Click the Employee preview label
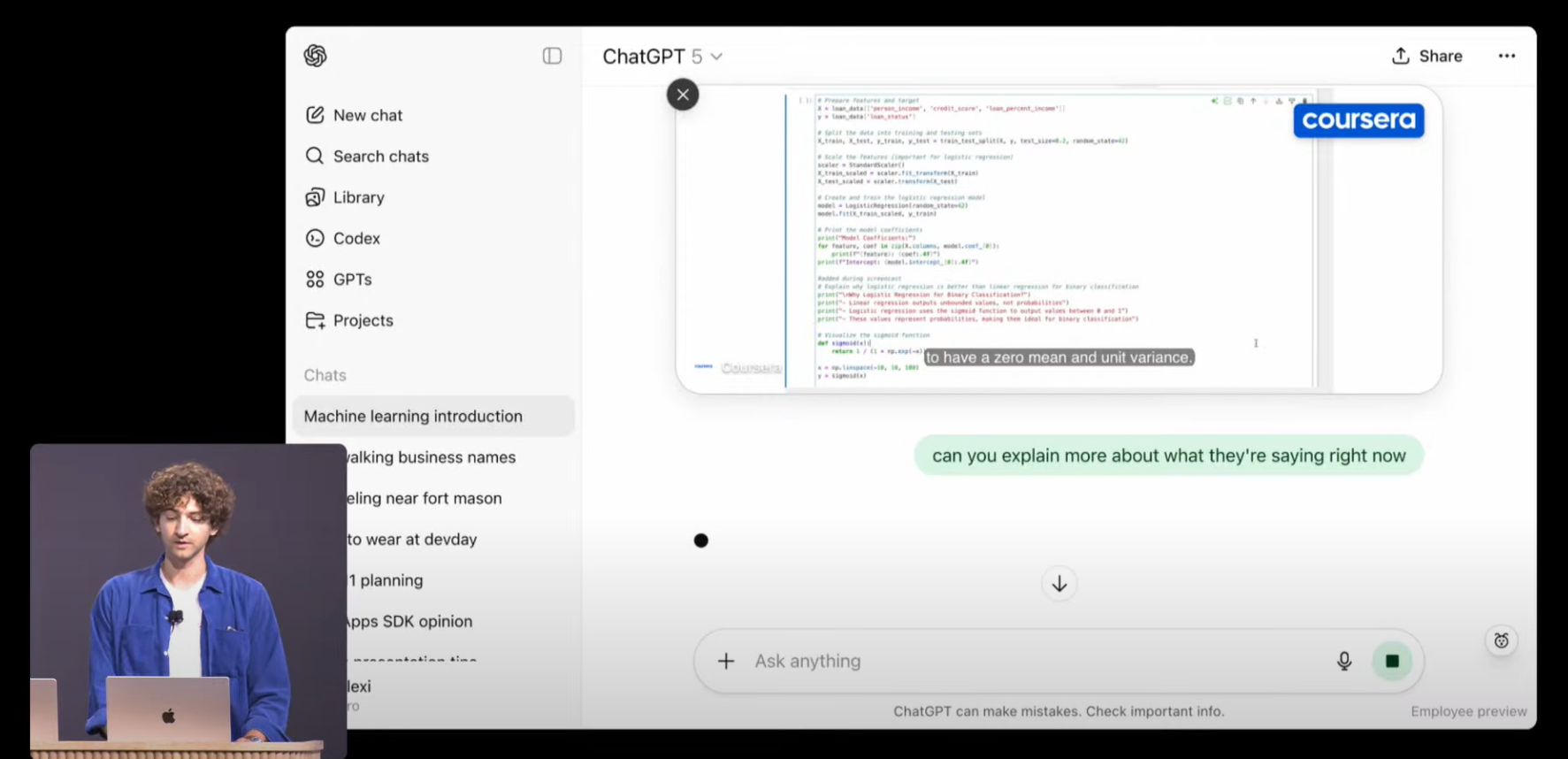This screenshot has height=759, width=1568. coord(1469,711)
